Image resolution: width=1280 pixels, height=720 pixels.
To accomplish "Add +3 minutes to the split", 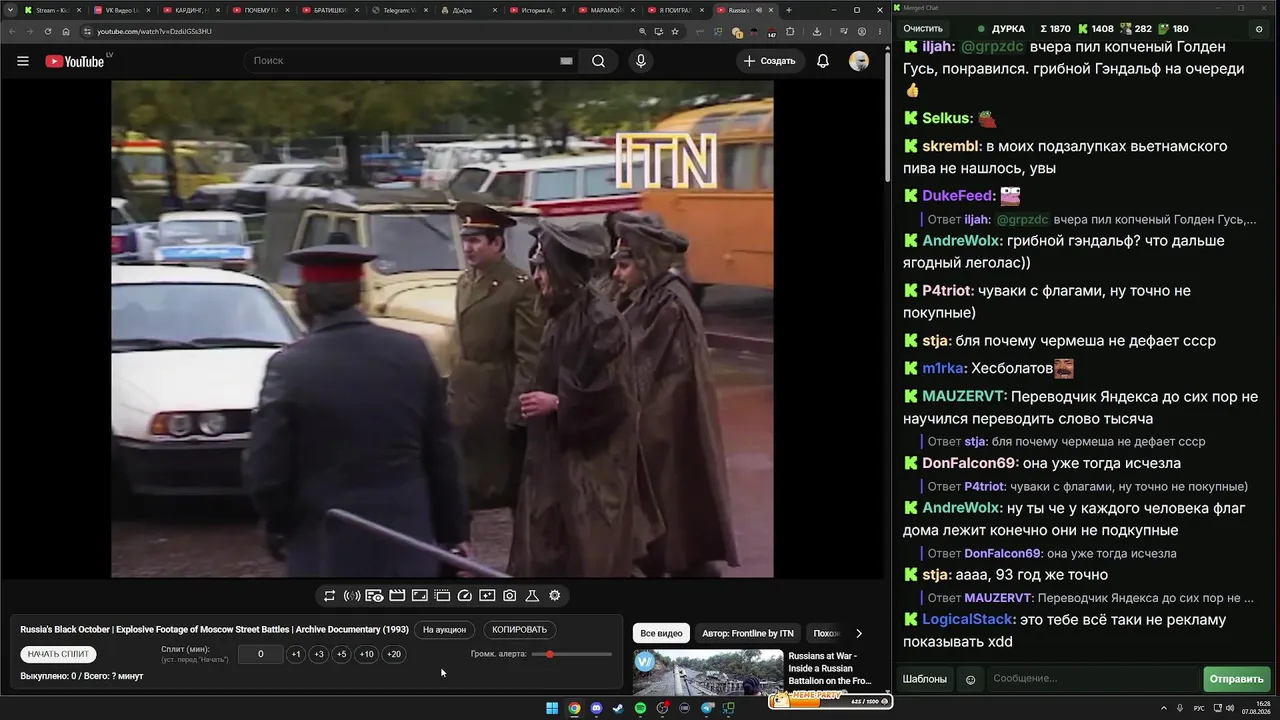I will pos(319,654).
